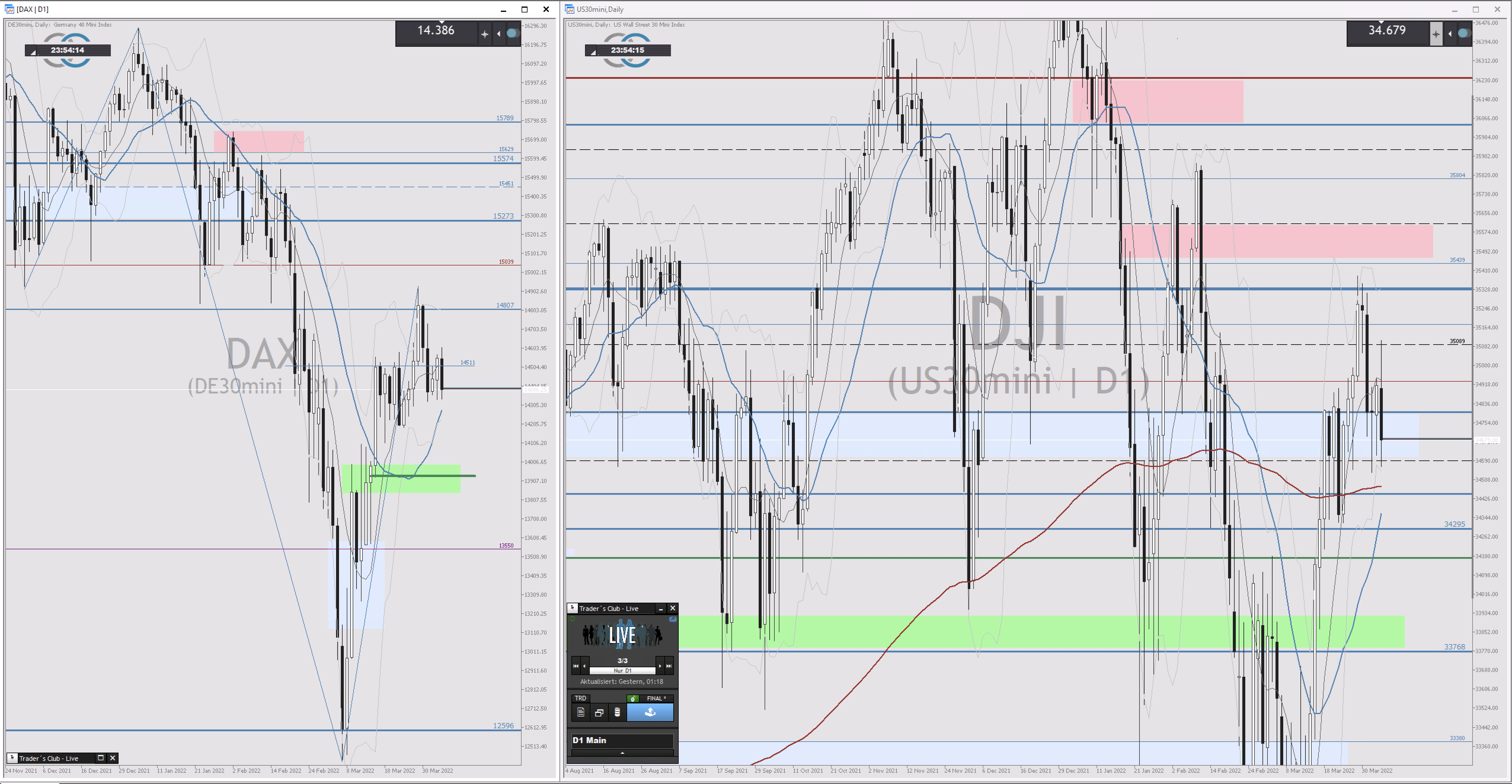Click 14807 level label on DAX chart

tap(504, 305)
